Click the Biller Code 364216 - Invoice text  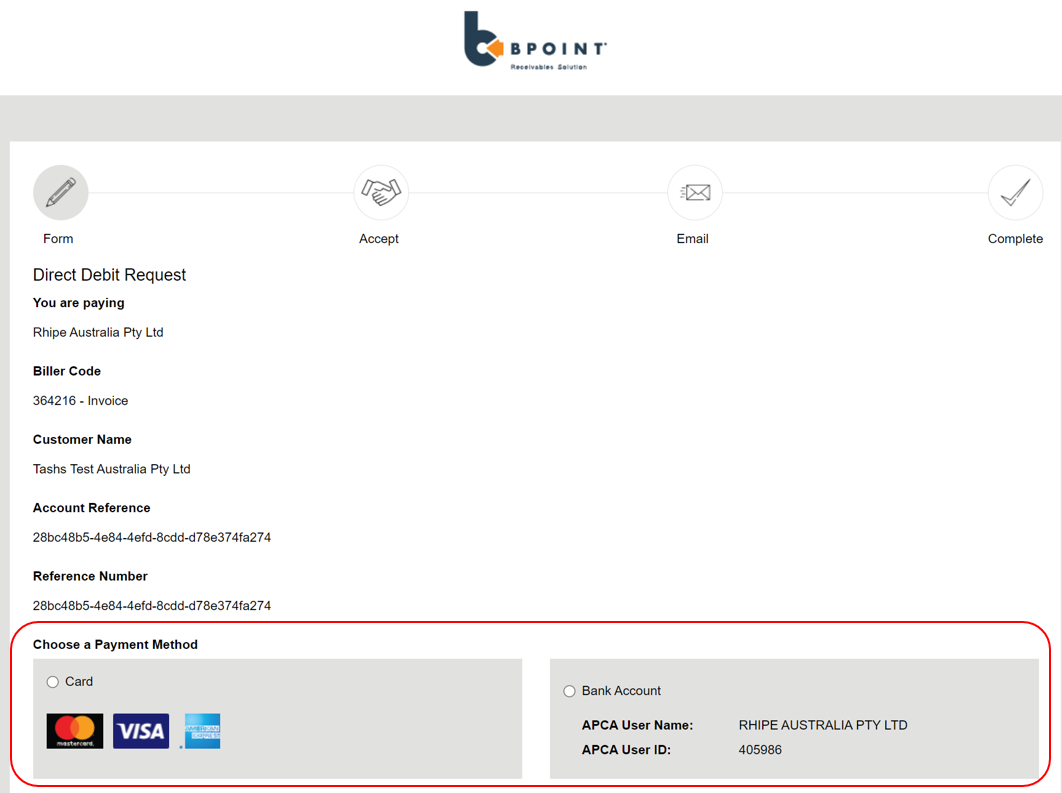point(80,400)
